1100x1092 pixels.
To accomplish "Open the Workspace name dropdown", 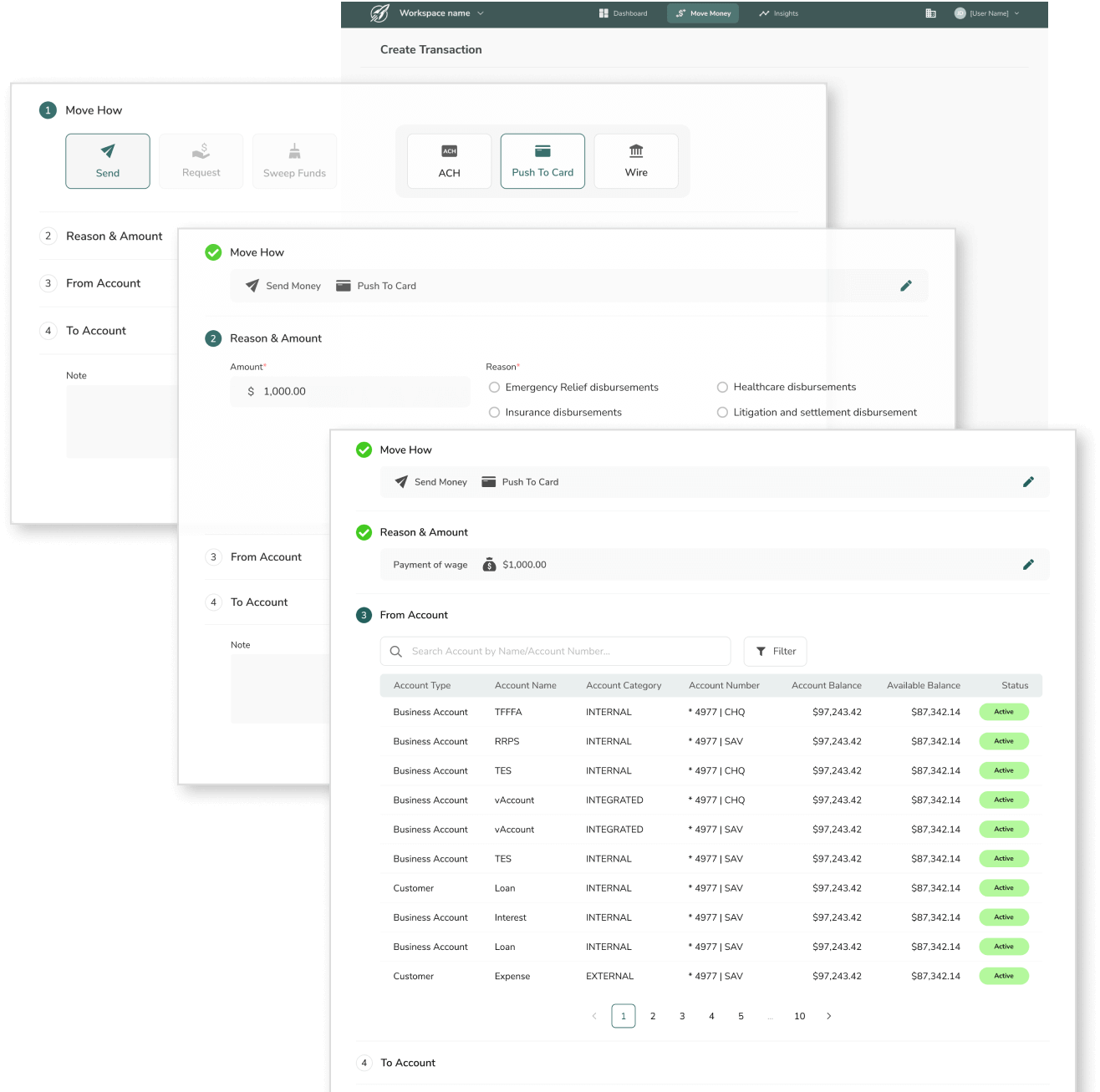I will pos(441,13).
